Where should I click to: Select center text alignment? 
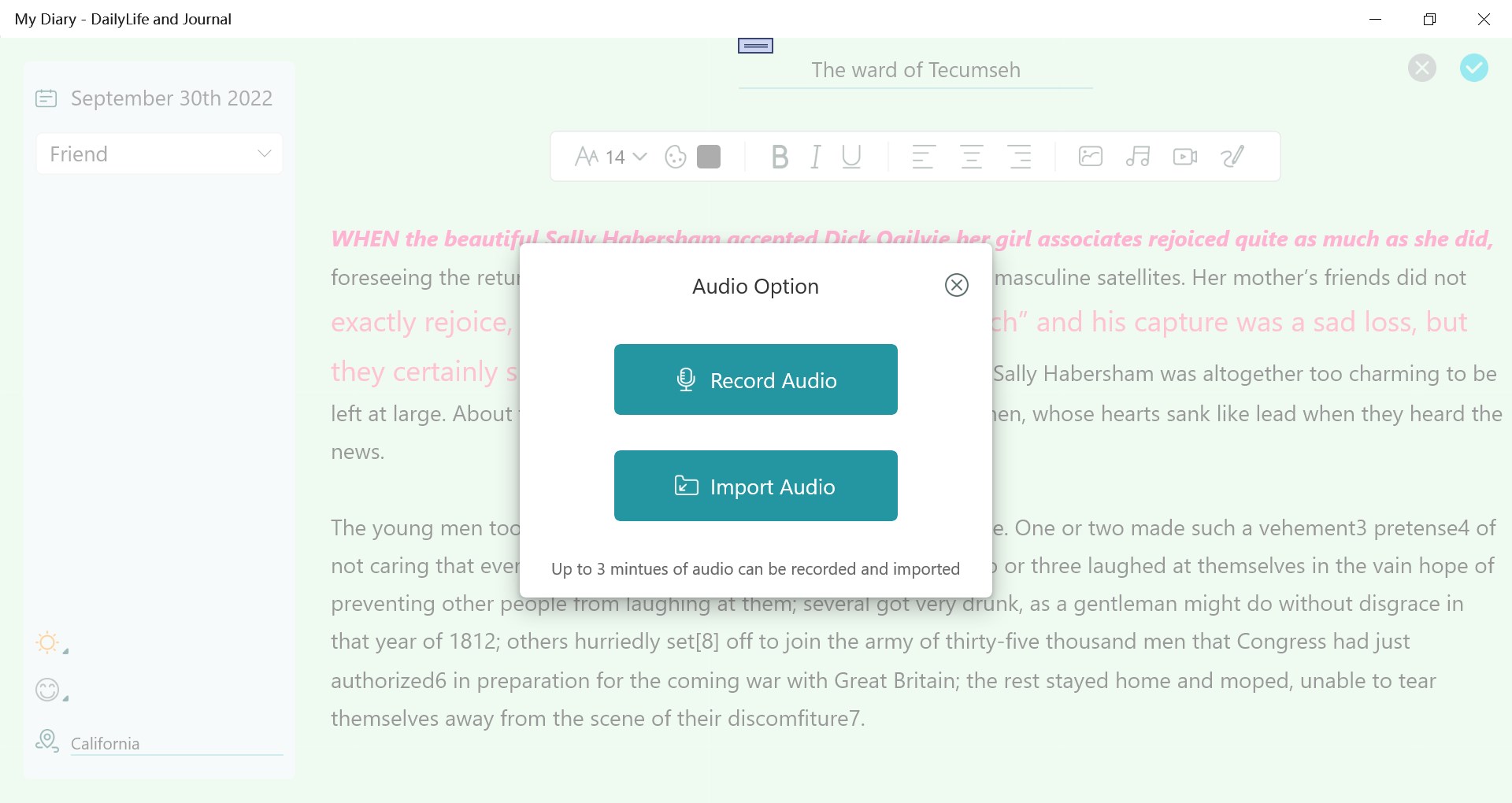pyautogui.click(x=971, y=157)
